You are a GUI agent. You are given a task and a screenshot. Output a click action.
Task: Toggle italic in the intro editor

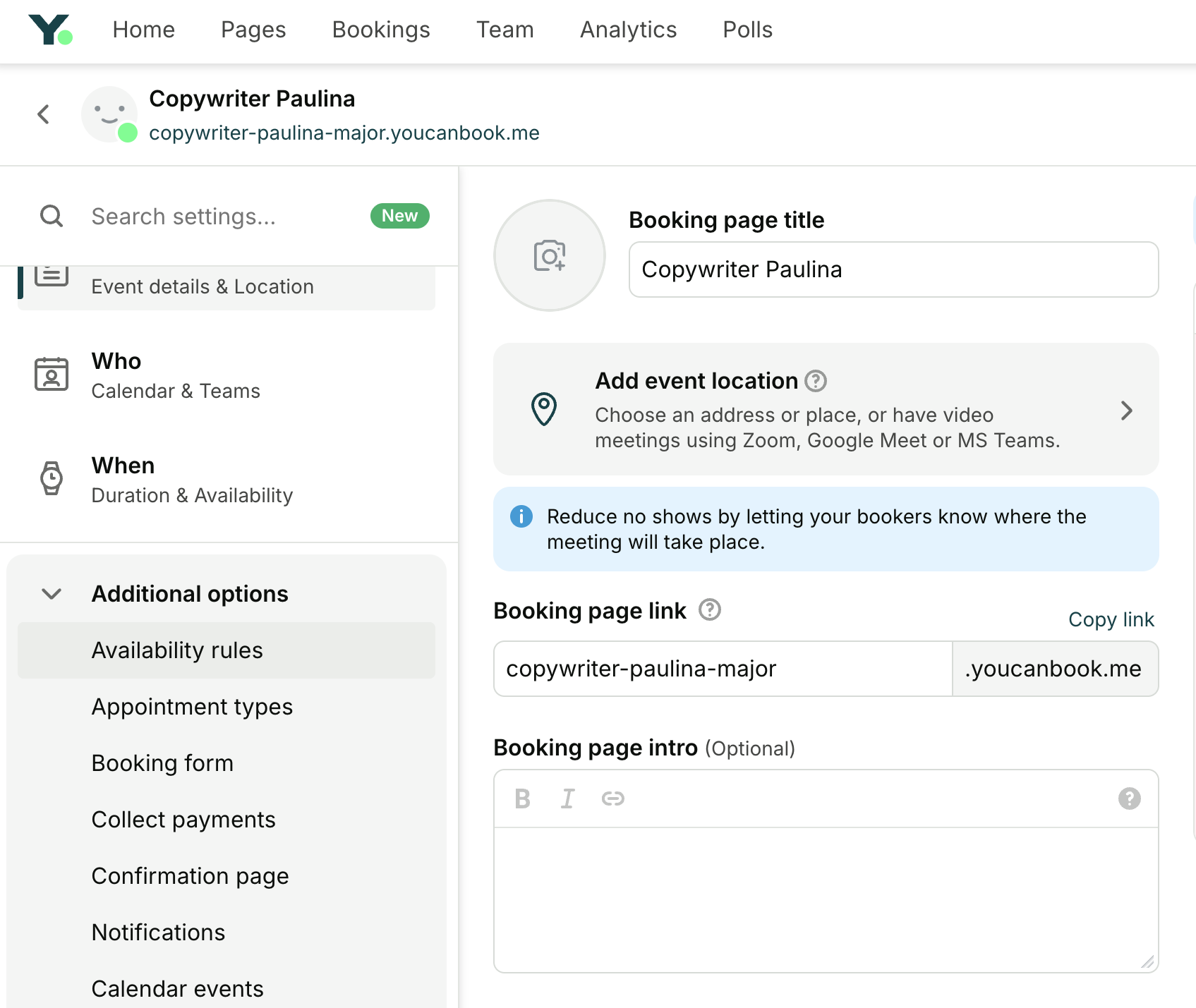click(567, 798)
